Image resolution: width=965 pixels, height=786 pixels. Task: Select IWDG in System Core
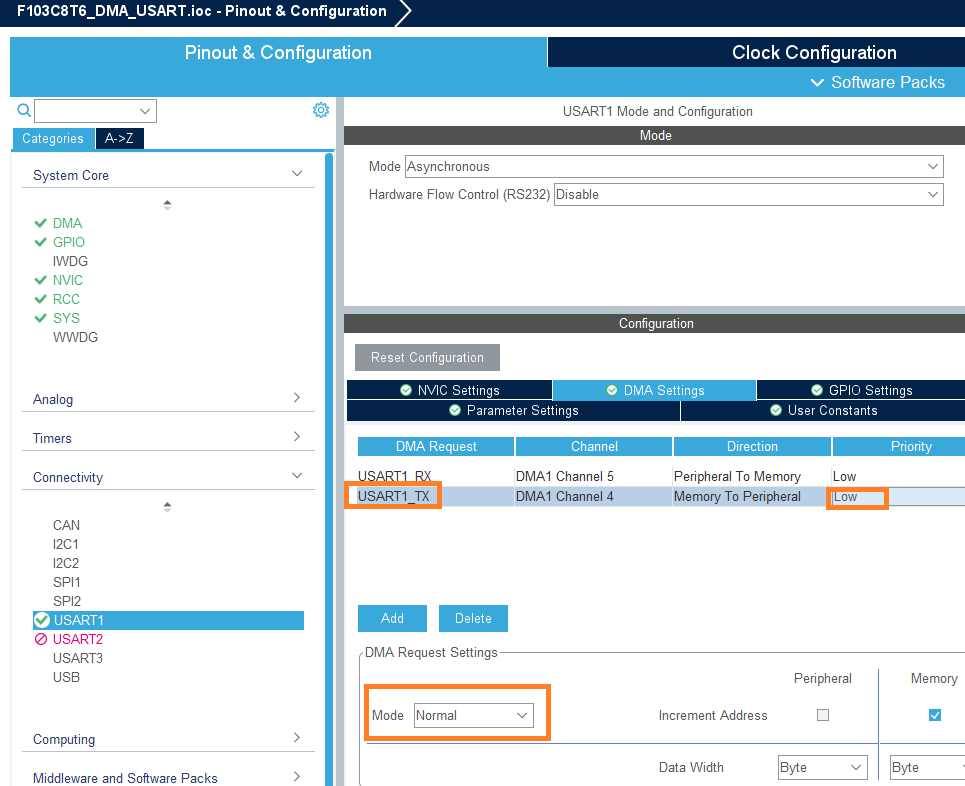tap(70, 261)
